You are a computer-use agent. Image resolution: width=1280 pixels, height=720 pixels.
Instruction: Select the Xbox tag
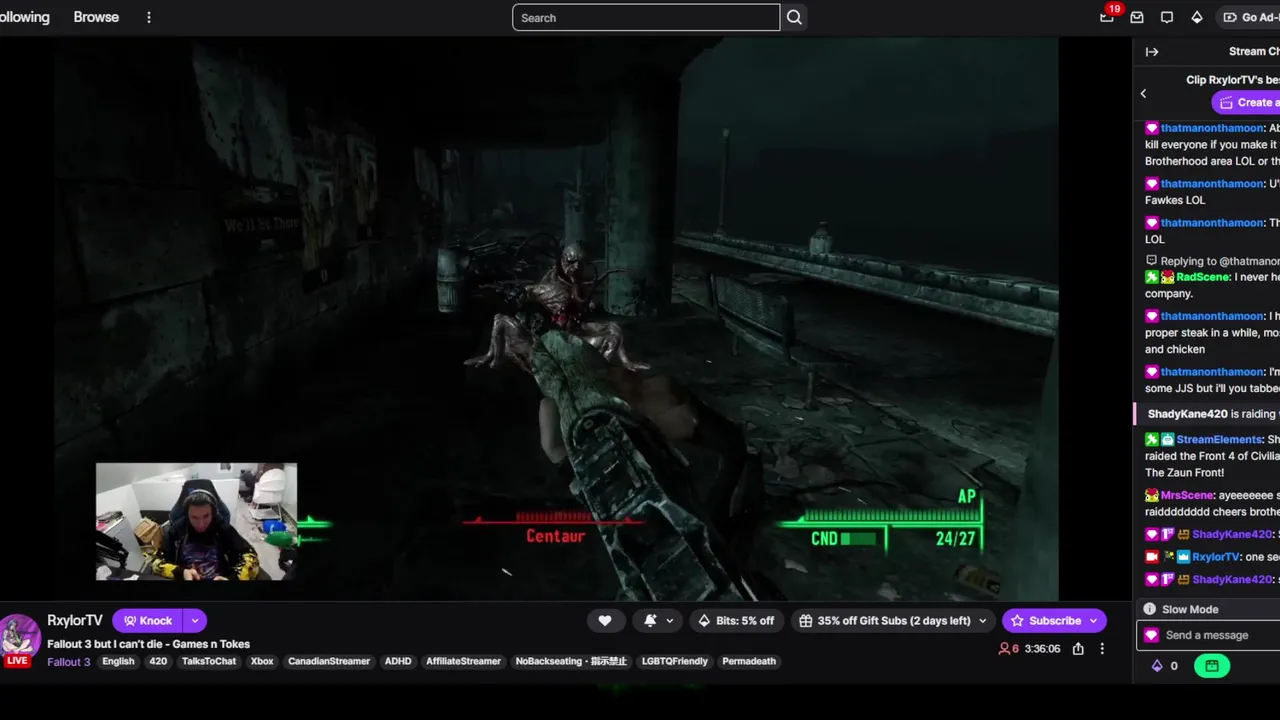click(x=262, y=661)
